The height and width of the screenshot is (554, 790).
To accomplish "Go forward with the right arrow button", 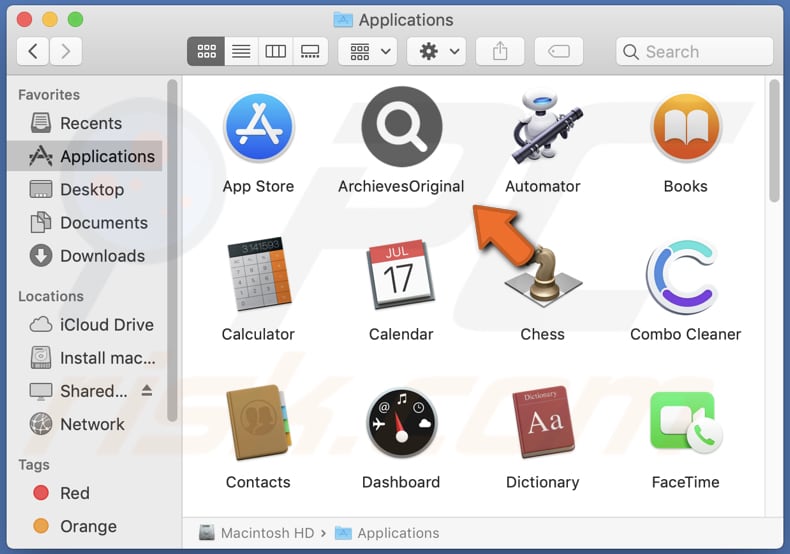I will pos(65,51).
